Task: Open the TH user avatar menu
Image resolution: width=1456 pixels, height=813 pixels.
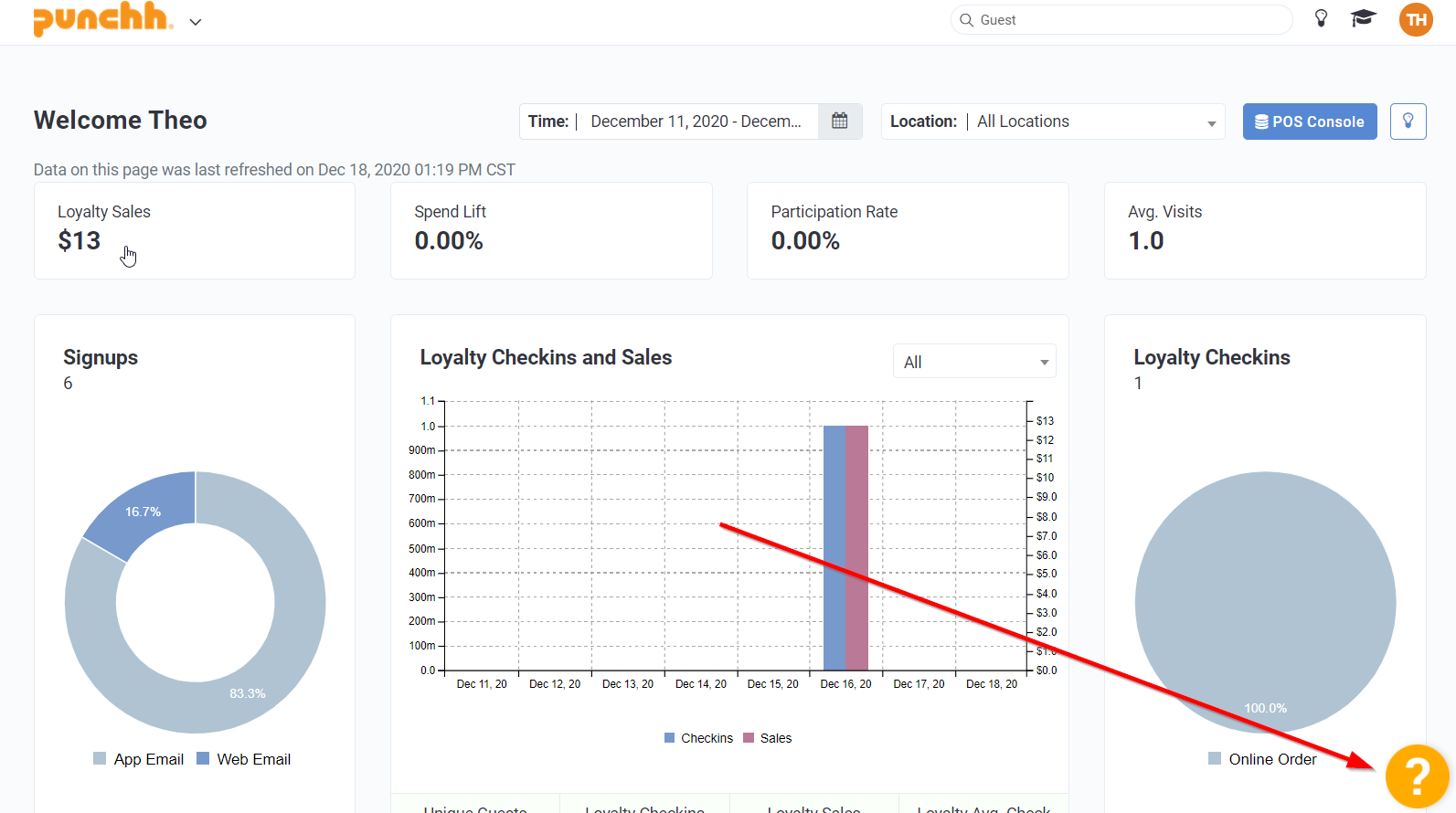Action: pos(1416,20)
